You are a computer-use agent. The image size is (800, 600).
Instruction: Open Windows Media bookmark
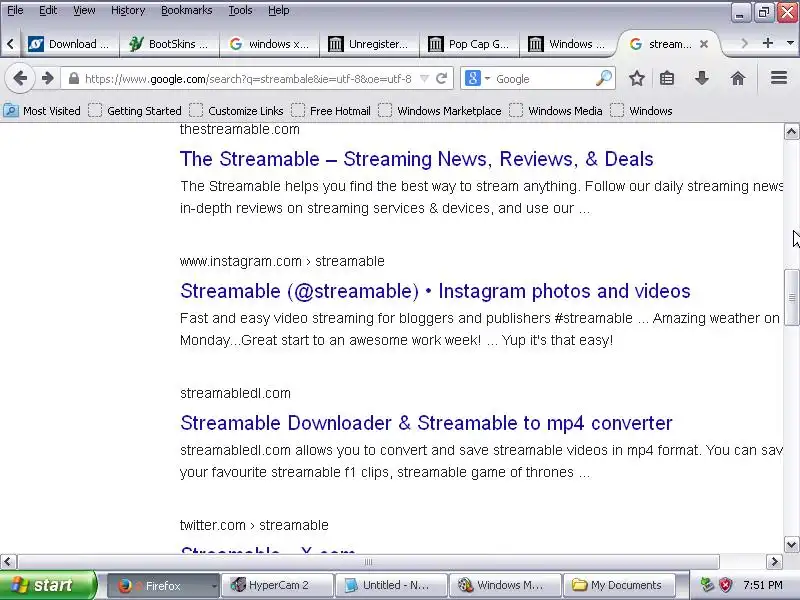[x=556, y=111]
